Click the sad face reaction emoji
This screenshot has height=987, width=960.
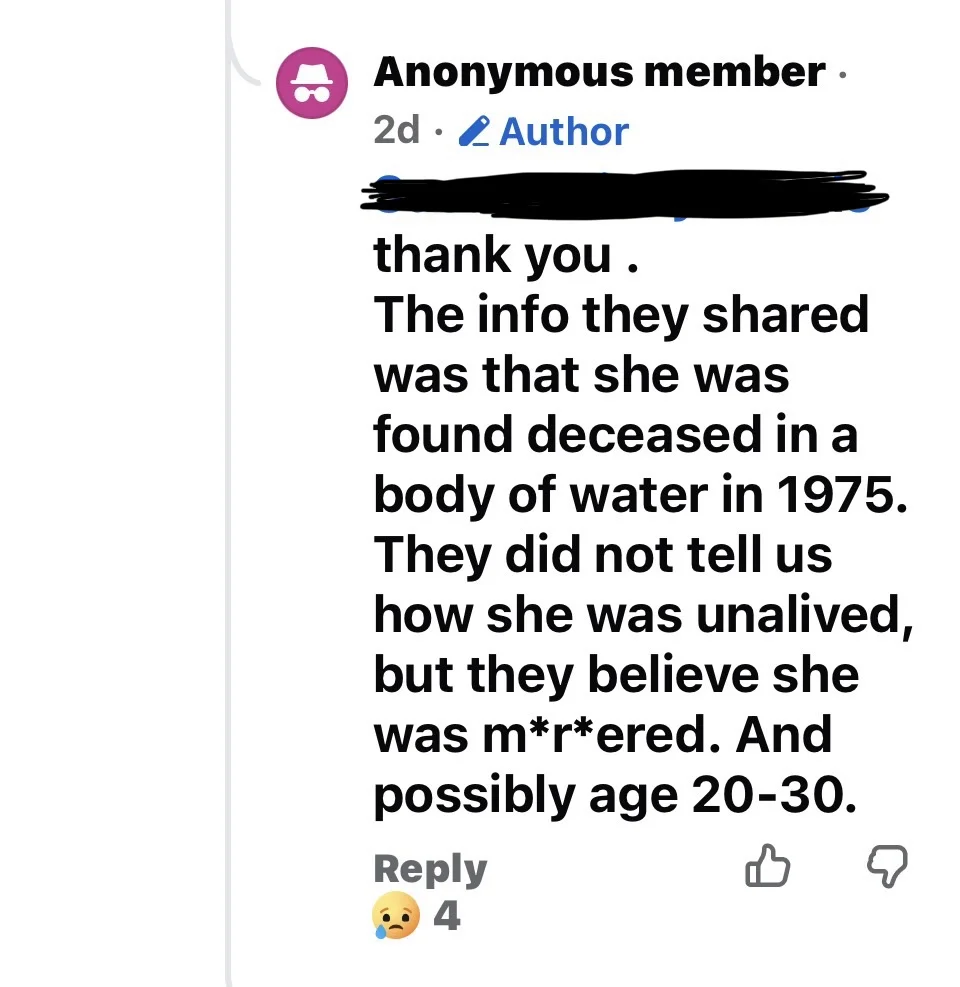tap(395, 914)
